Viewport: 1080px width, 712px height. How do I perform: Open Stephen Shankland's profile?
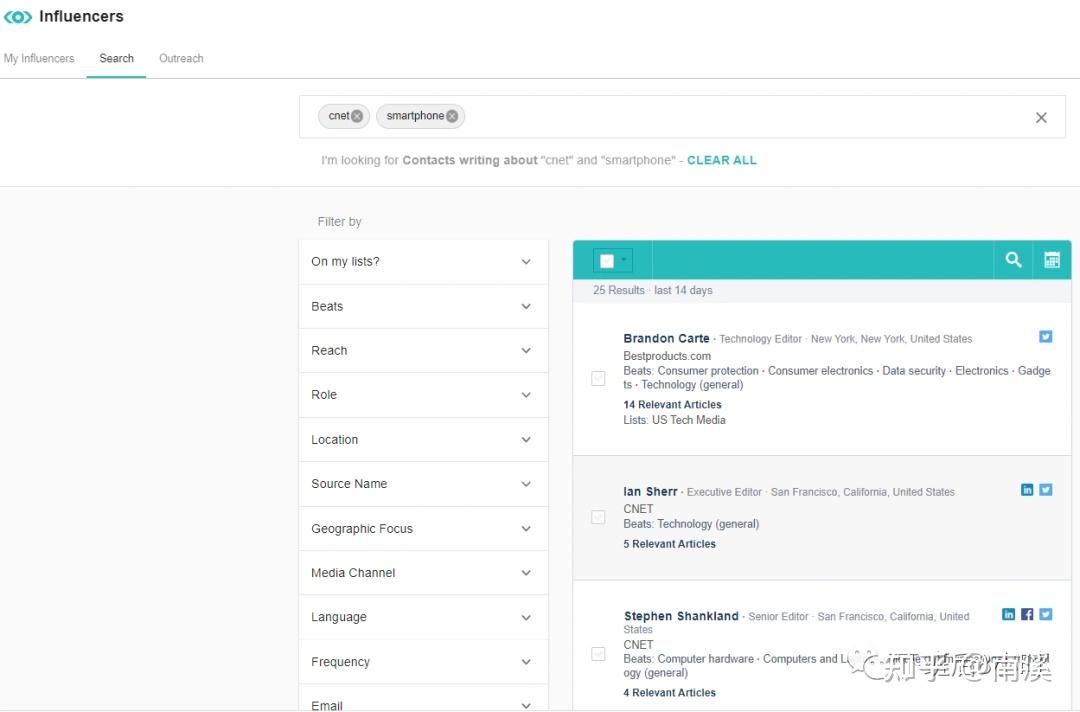(681, 616)
